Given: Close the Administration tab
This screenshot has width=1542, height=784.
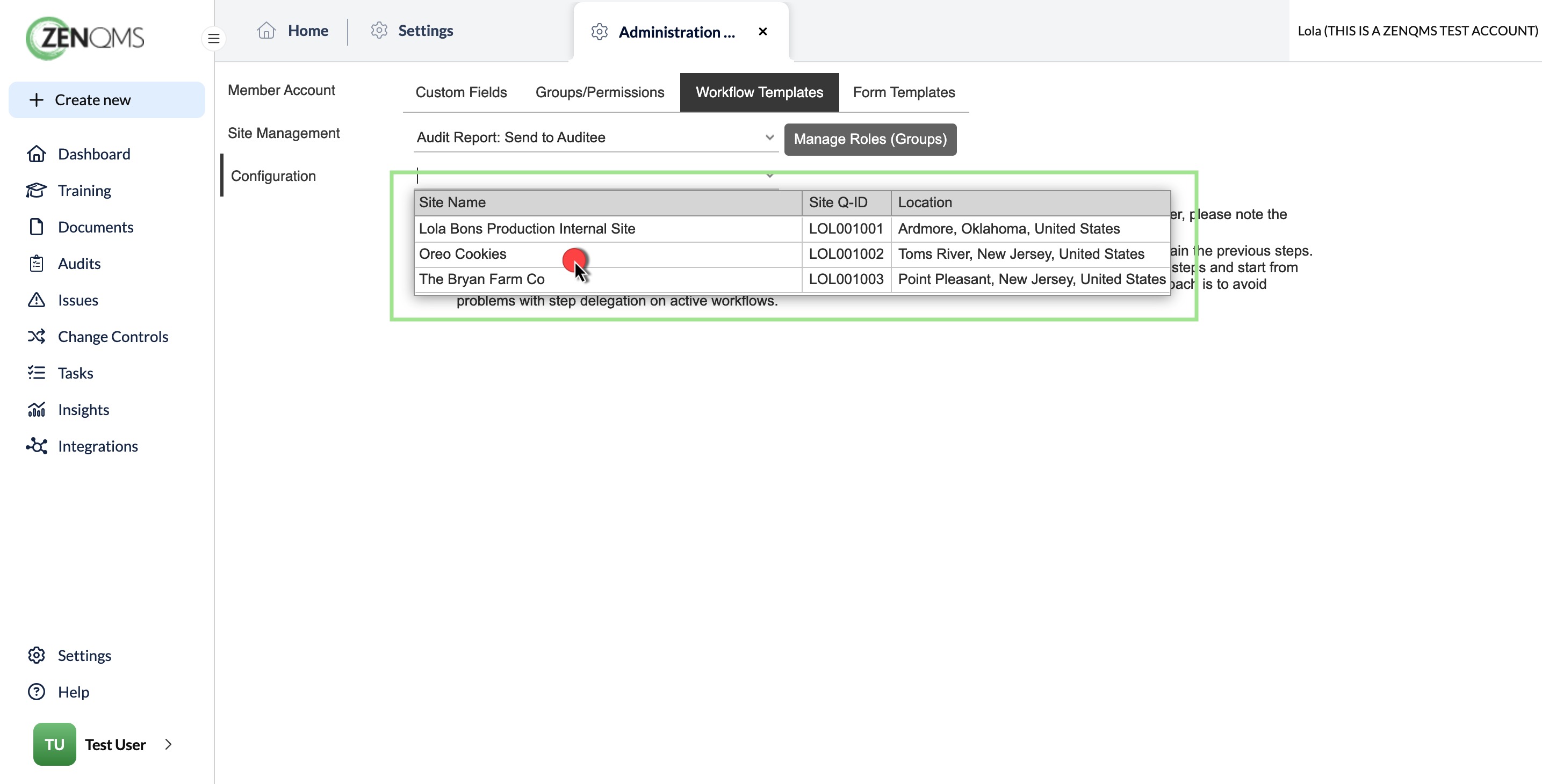Looking at the screenshot, I should (x=762, y=32).
